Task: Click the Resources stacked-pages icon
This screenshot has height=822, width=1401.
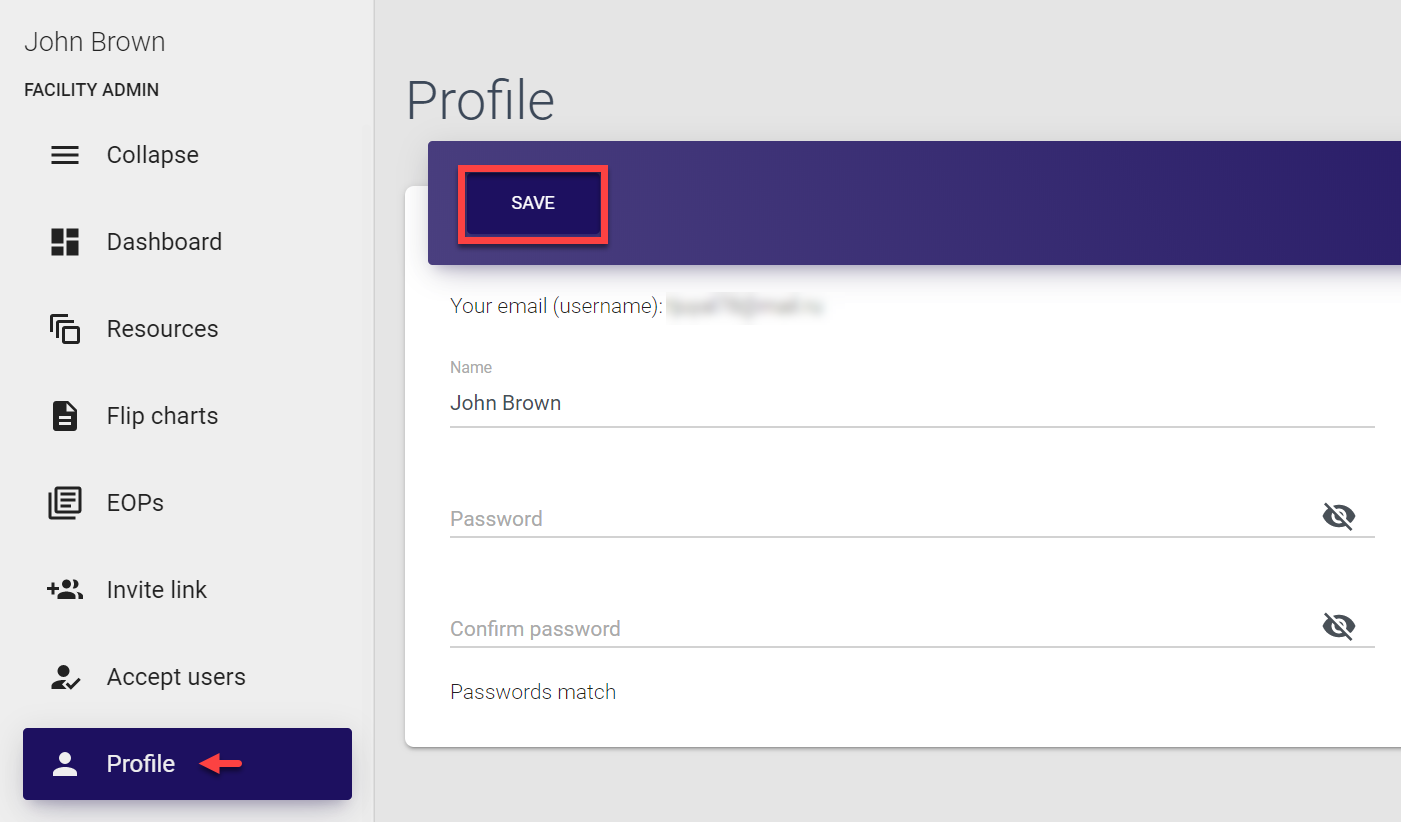Action: pyautogui.click(x=65, y=329)
